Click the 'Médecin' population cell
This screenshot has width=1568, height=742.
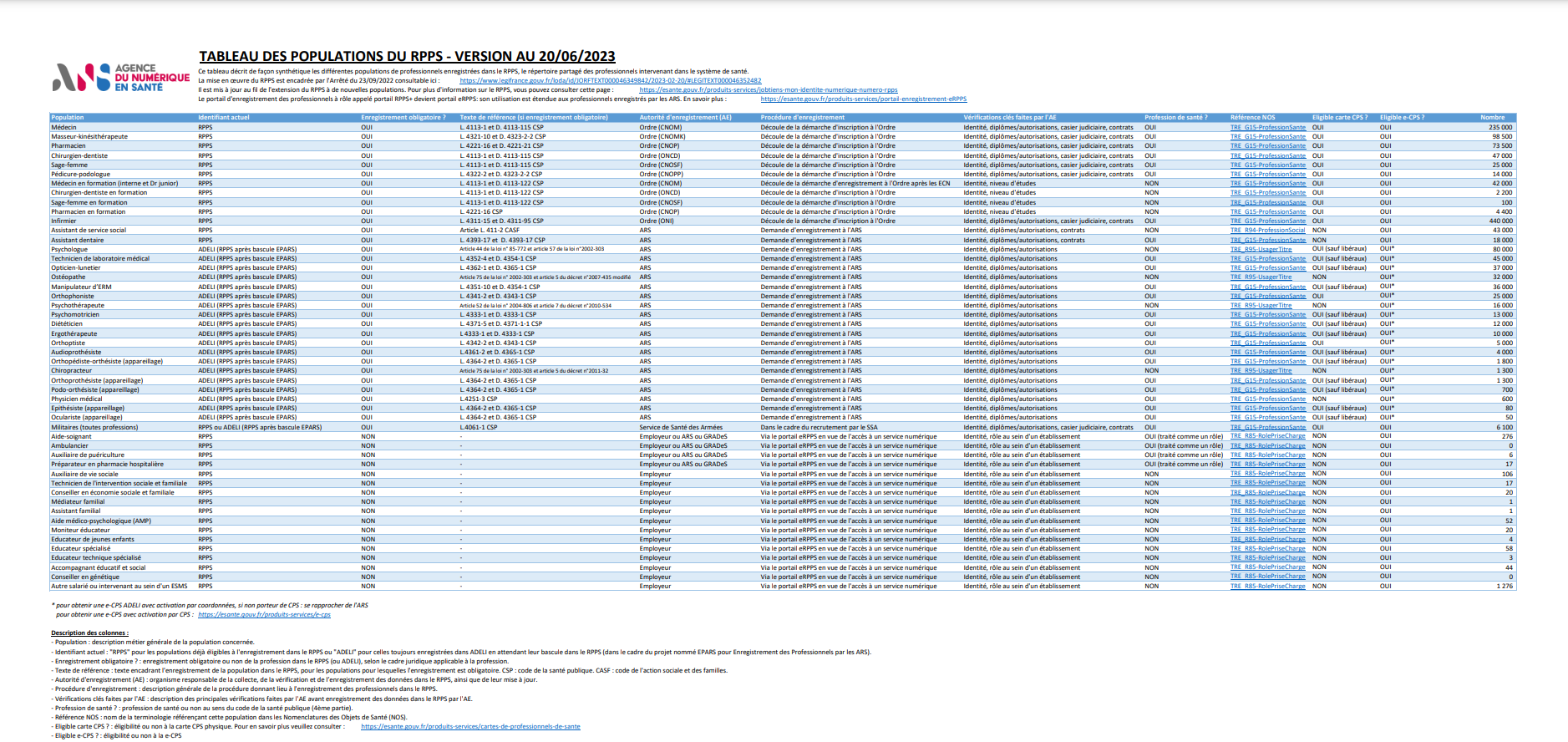[63, 128]
